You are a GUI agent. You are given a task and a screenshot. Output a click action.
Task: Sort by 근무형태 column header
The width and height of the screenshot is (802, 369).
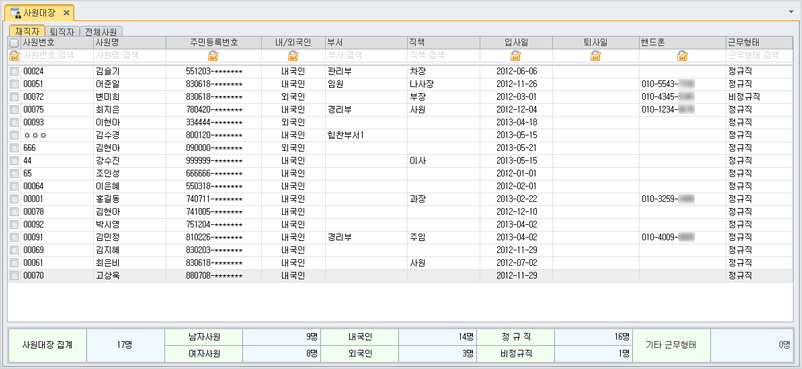point(759,43)
